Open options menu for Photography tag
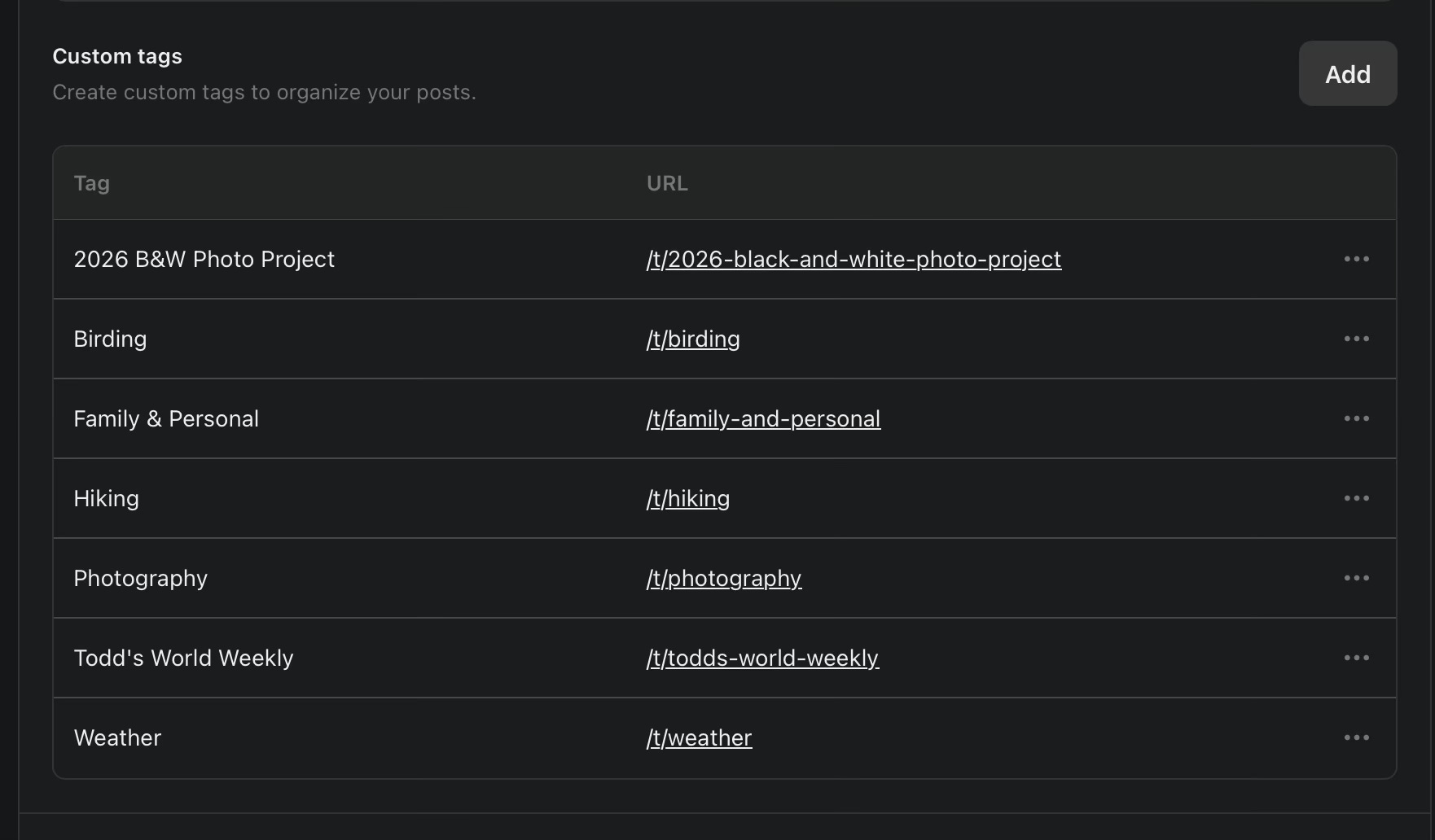This screenshot has width=1435, height=840. point(1356,578)
